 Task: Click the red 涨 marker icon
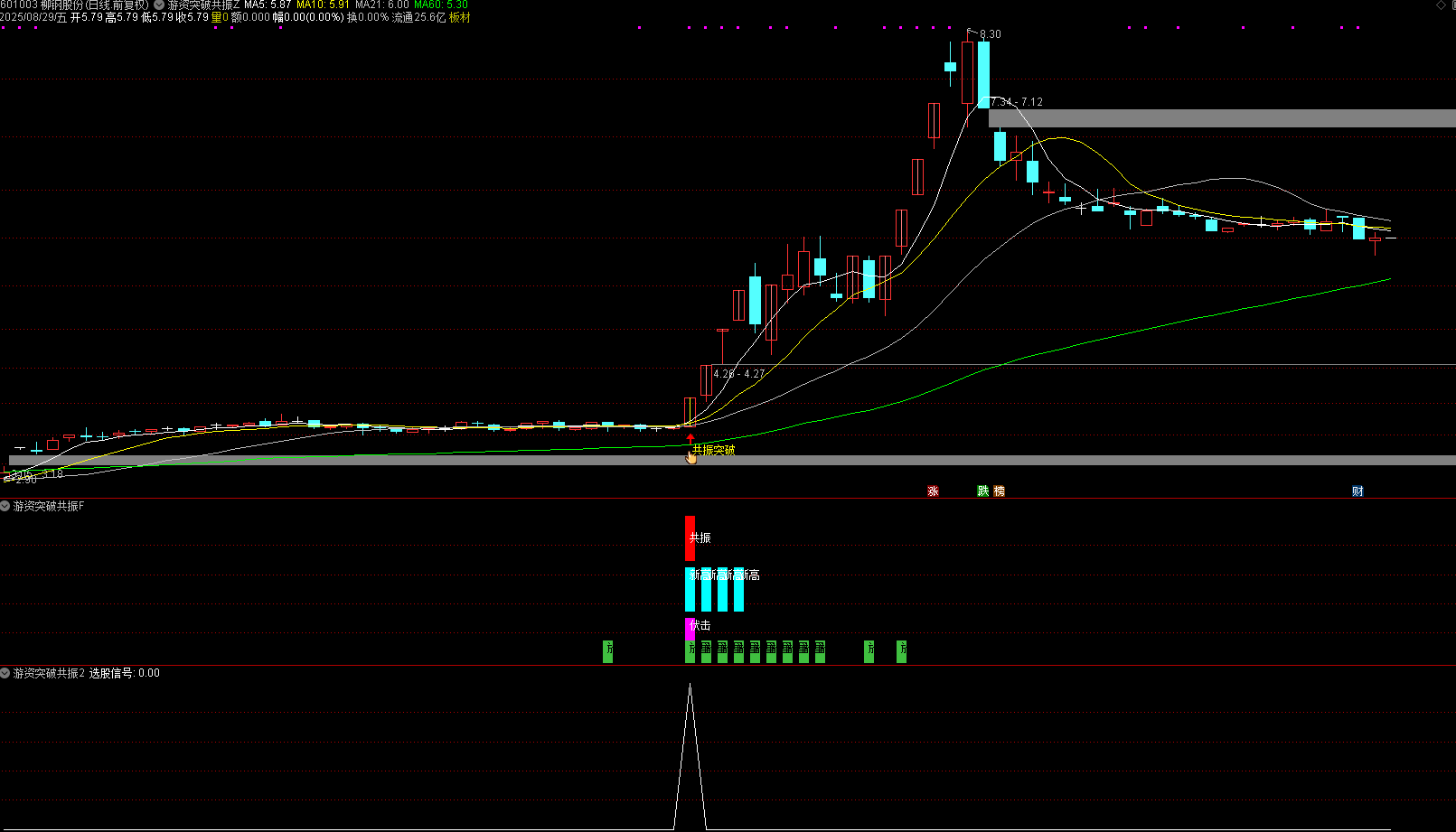coord(933,491)
